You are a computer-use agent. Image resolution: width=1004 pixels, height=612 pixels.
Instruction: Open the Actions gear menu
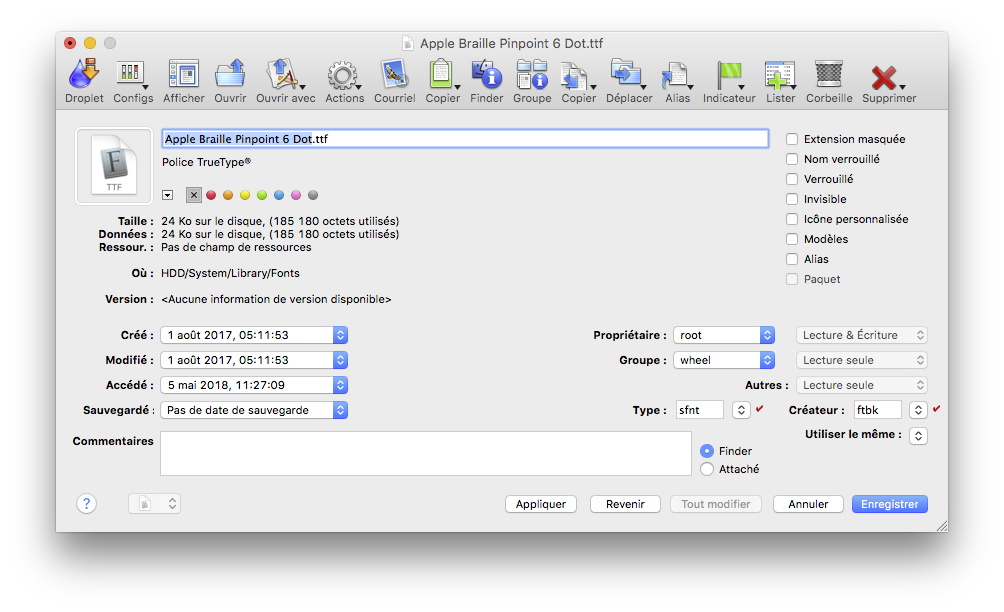point(344,76)
